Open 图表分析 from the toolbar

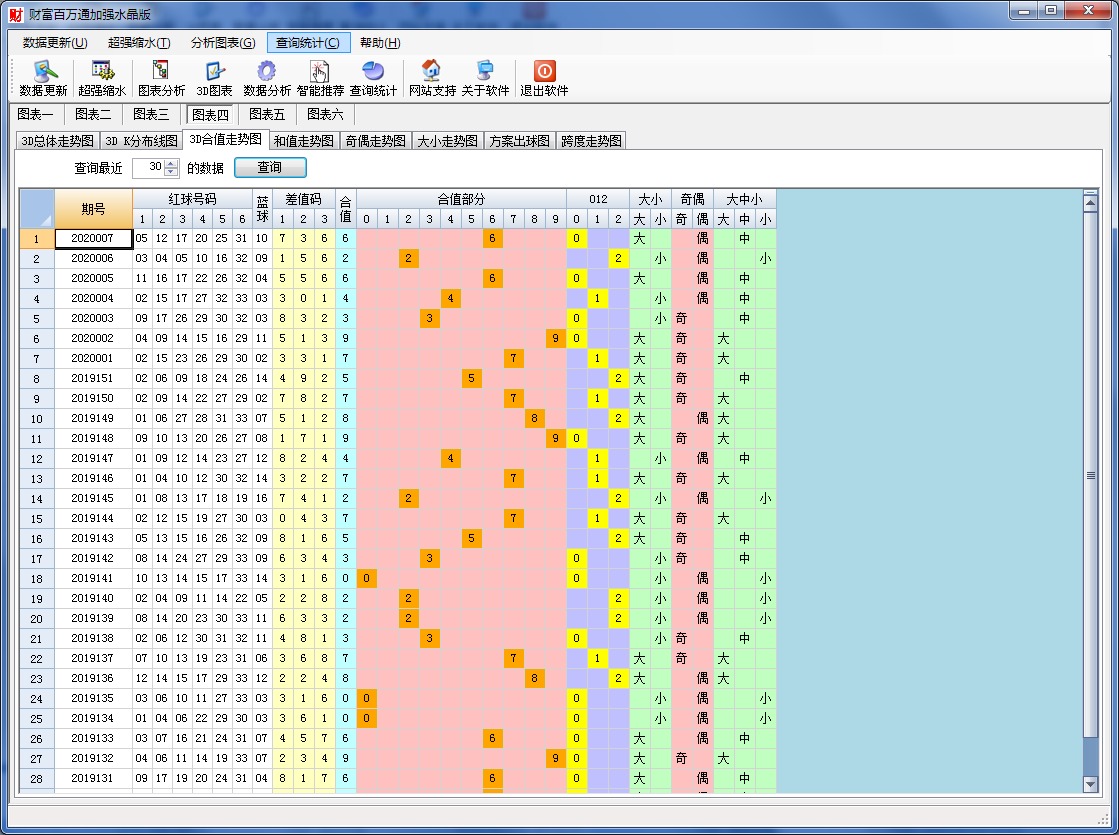[x=161, y=72]
